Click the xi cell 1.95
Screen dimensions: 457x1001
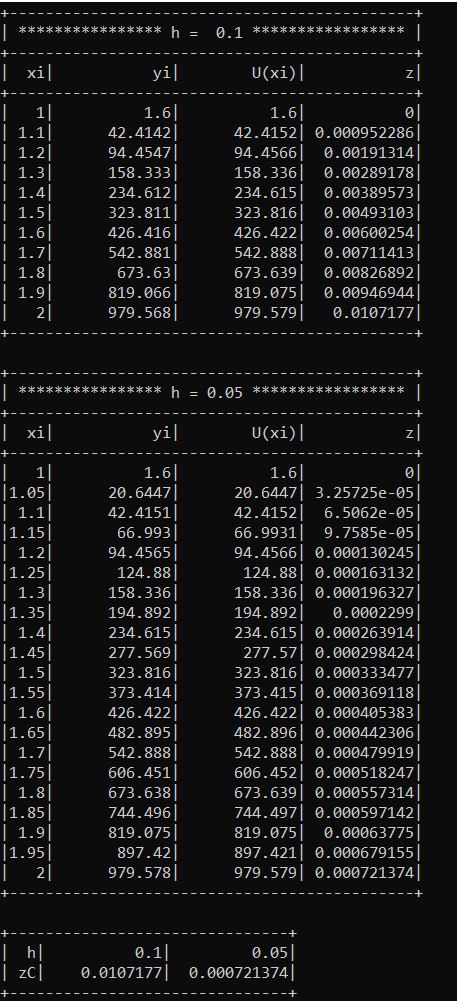click(26, 852)
